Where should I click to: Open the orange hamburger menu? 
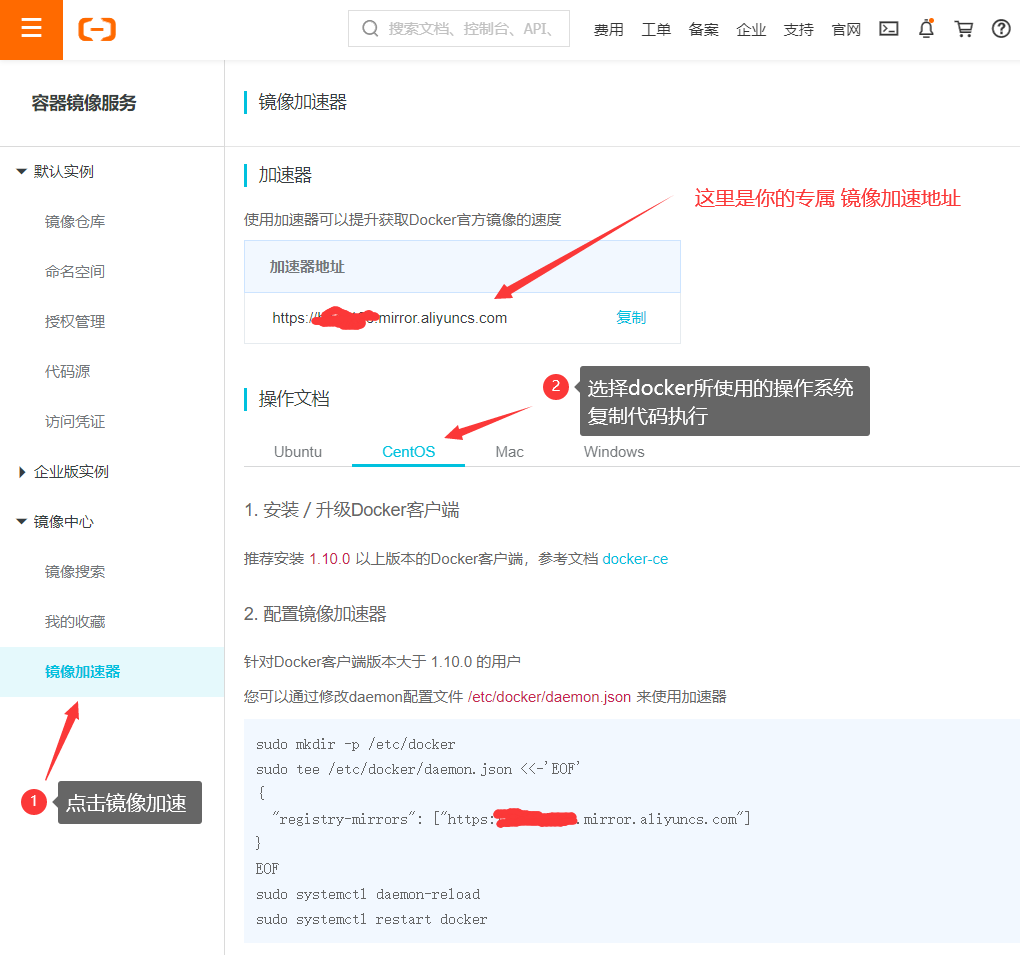(31, 29)
